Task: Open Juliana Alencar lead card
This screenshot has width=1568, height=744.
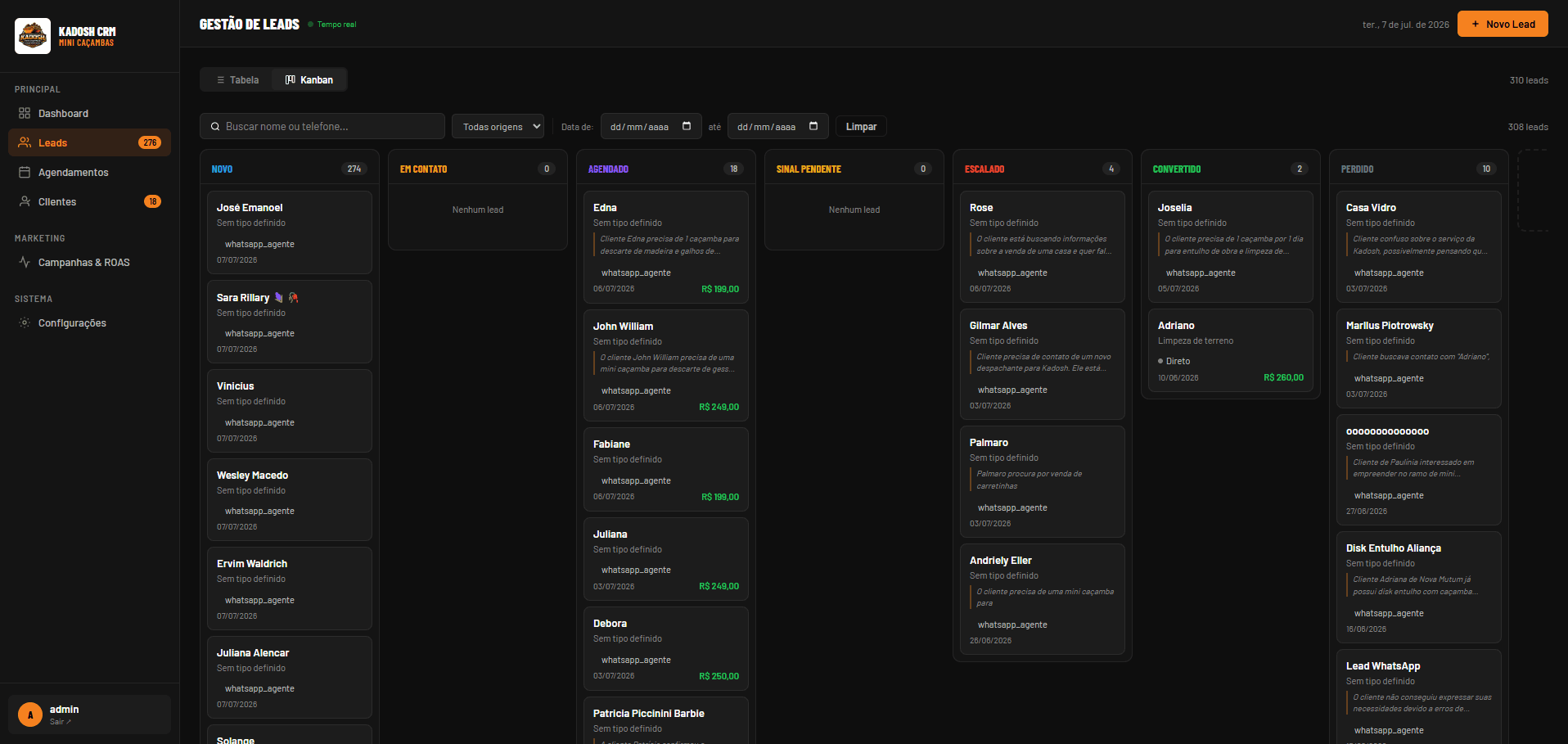Action: pos(290,678)
